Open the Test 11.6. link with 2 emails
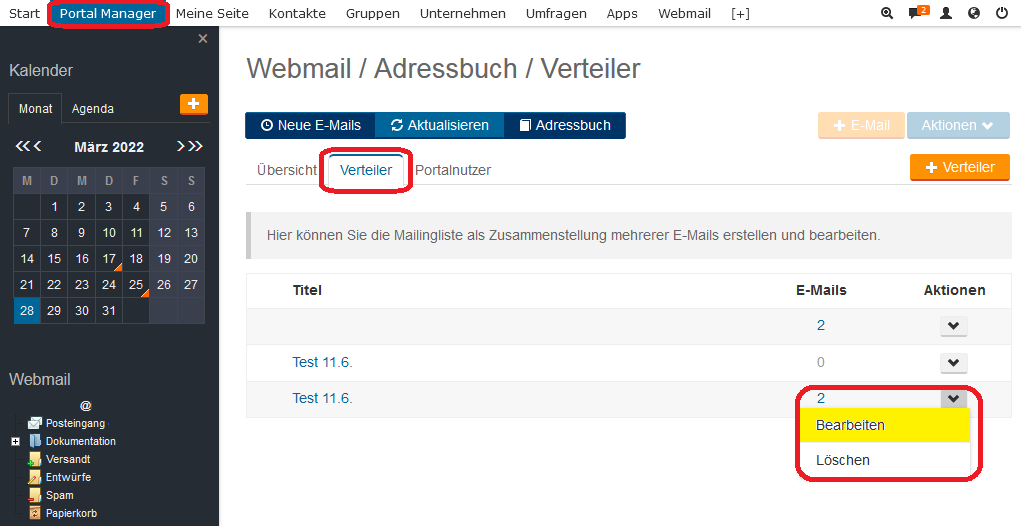This screenshot has height=526, width=1021. [322, 398]
